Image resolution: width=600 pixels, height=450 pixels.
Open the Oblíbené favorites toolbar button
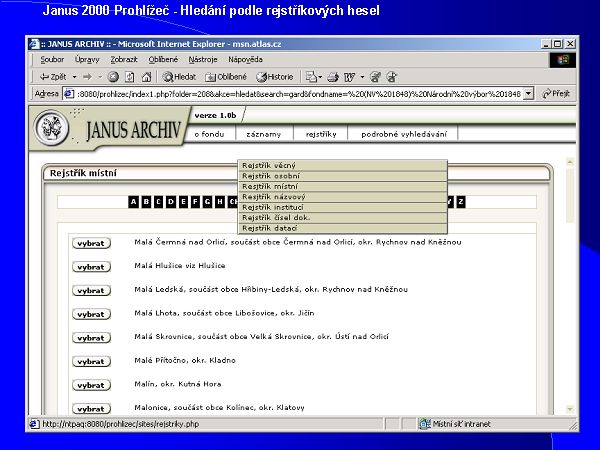tap(226, 77)
